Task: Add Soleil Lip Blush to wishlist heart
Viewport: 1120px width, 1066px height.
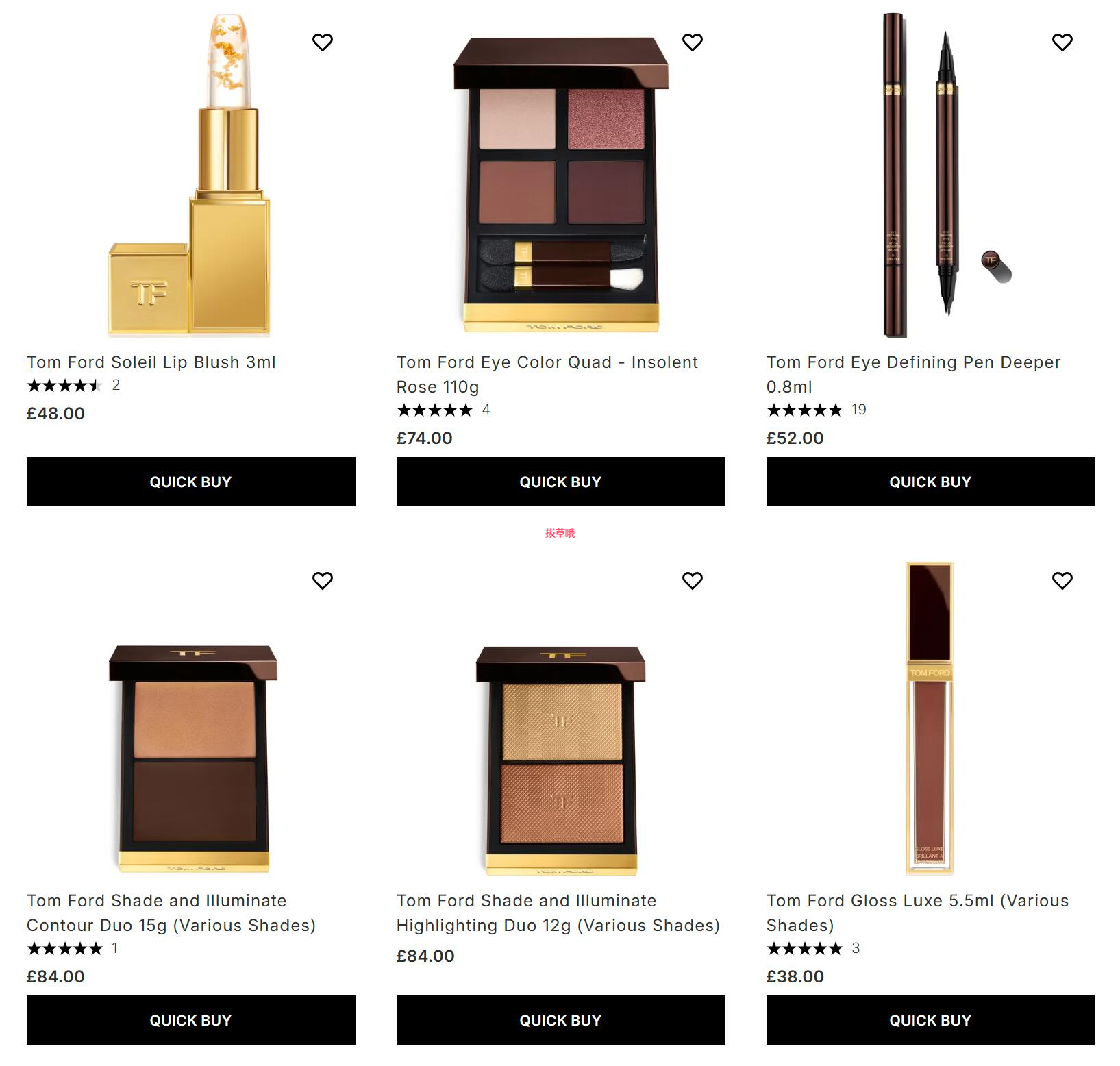Action: click(x=323, y=42)
